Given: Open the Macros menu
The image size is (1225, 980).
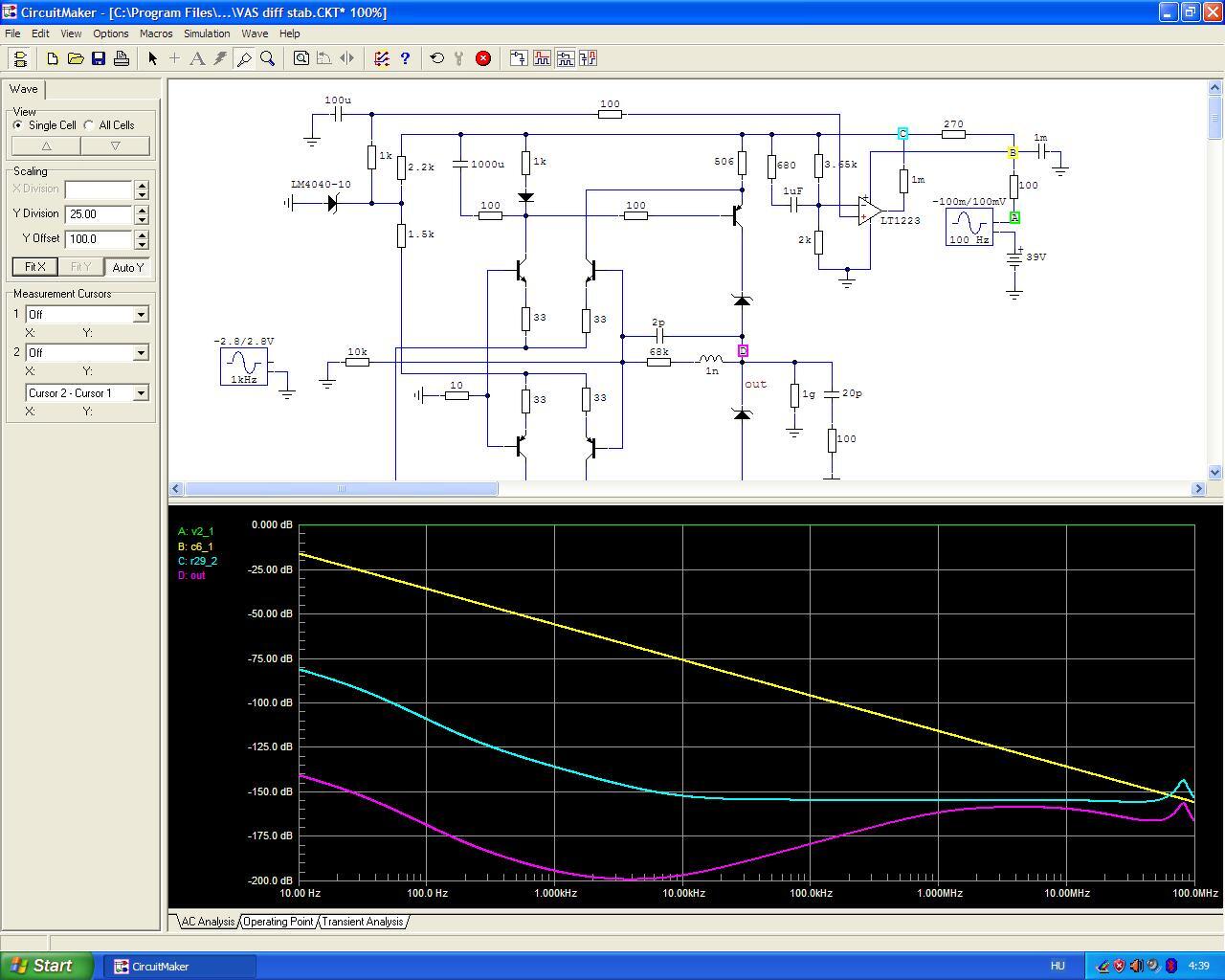Looking at the screenshot, I should click(156, 33).
